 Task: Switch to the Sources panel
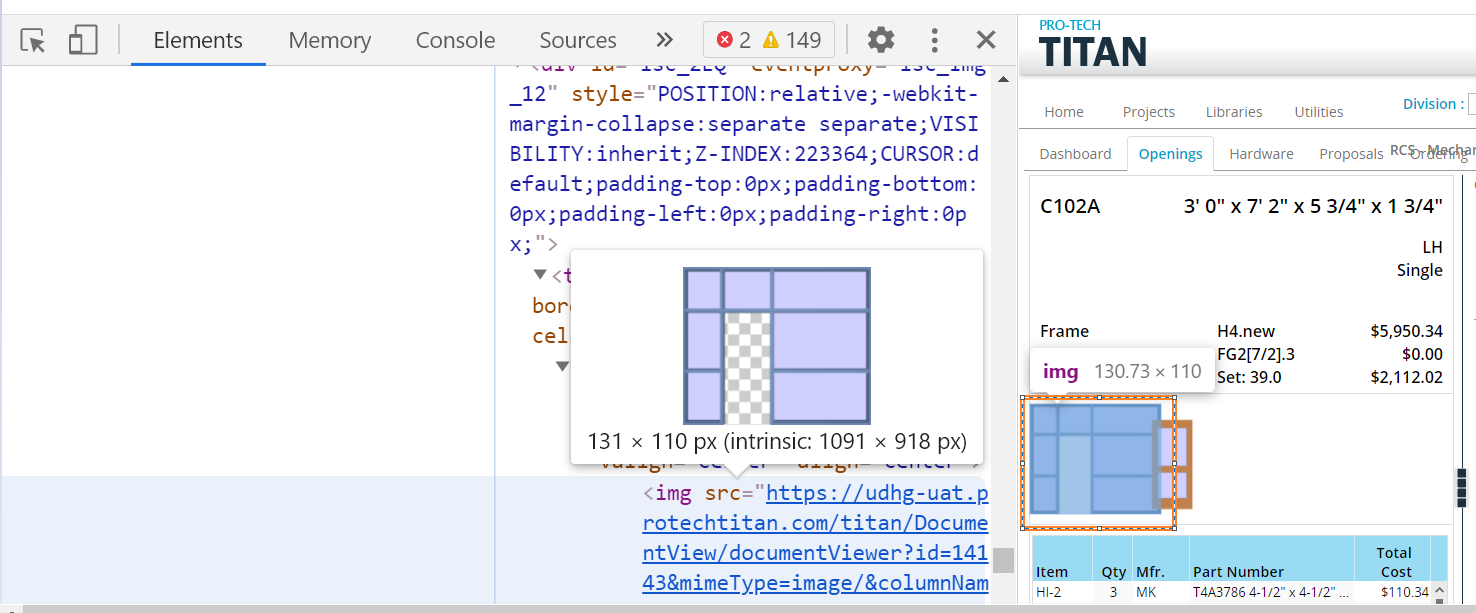coord(577,40)
